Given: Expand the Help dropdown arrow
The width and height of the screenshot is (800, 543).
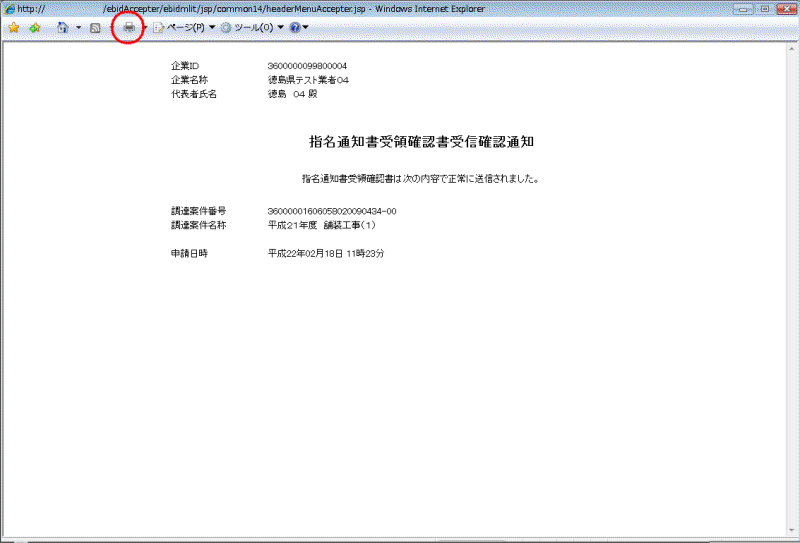Looking at the screenshot, I should (305, 27).
